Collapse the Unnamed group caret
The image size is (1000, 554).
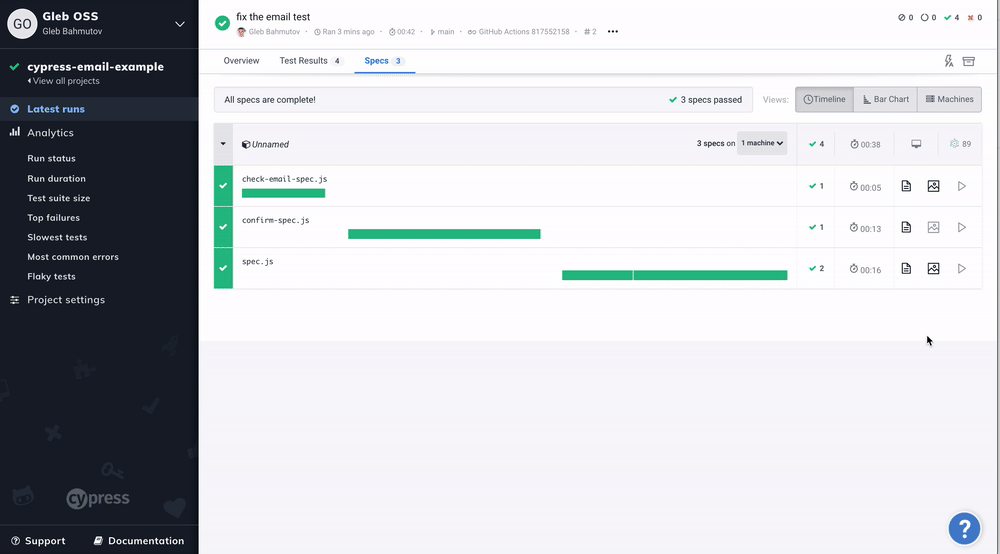click(223, 144)
